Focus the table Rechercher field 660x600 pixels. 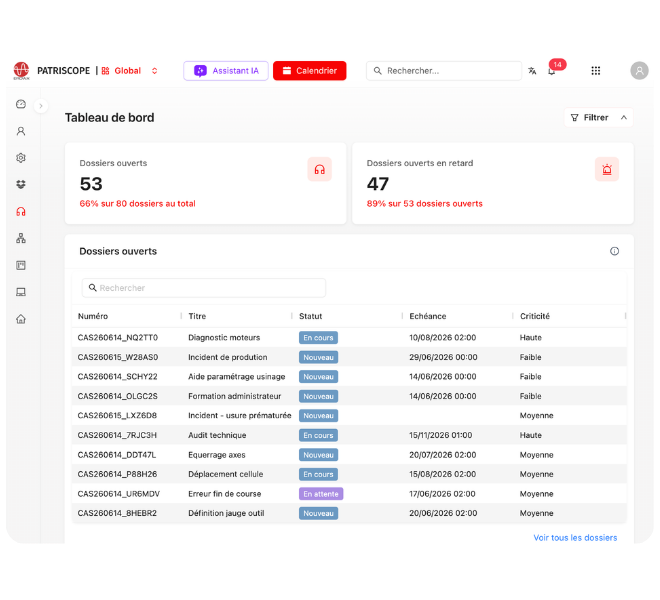tap(204, 288)
